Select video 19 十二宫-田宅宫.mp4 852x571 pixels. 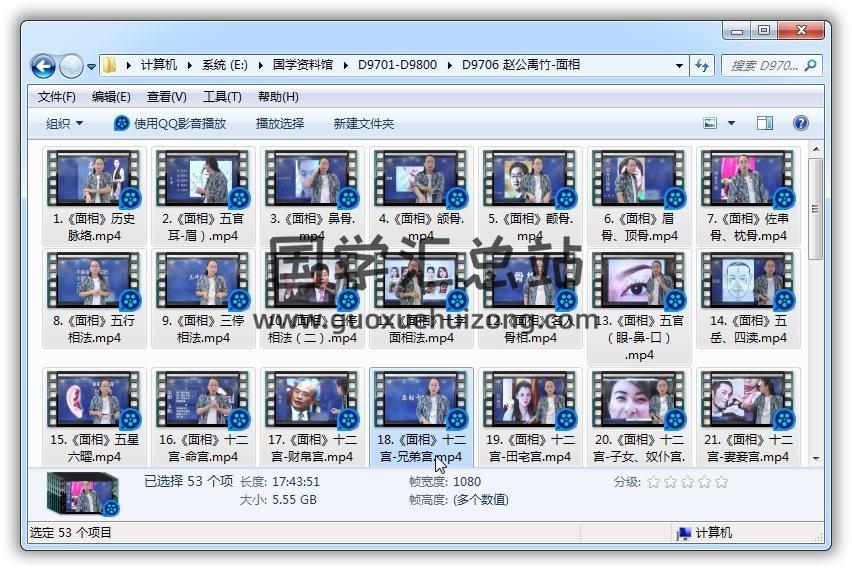[x=530, y=417]
